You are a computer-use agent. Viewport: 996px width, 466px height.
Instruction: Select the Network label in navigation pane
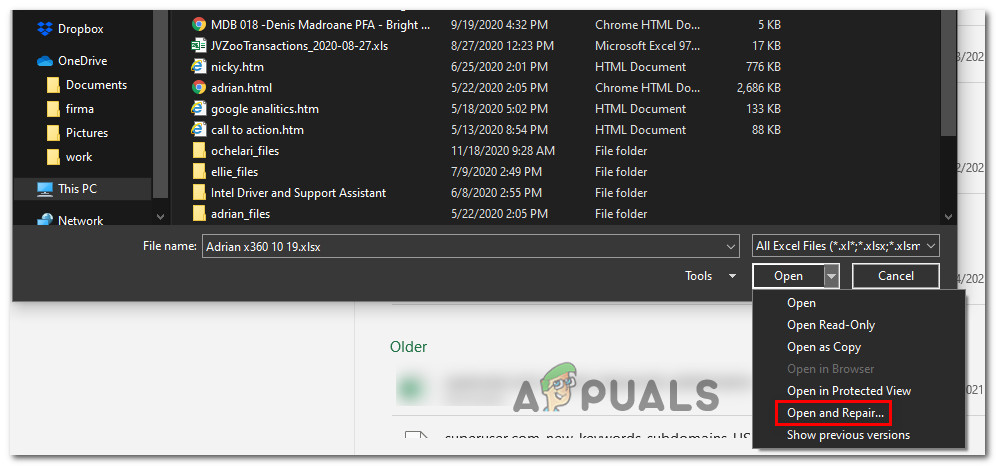point(81,221)
